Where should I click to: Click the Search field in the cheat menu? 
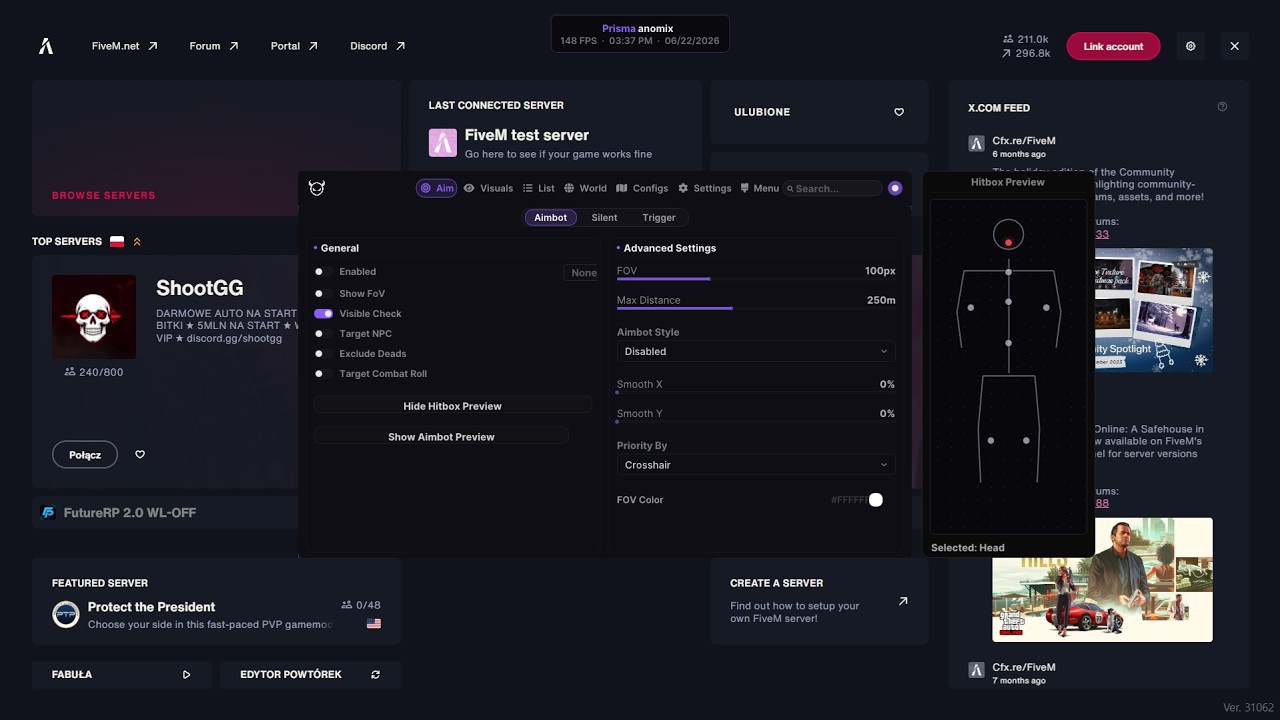833,188
